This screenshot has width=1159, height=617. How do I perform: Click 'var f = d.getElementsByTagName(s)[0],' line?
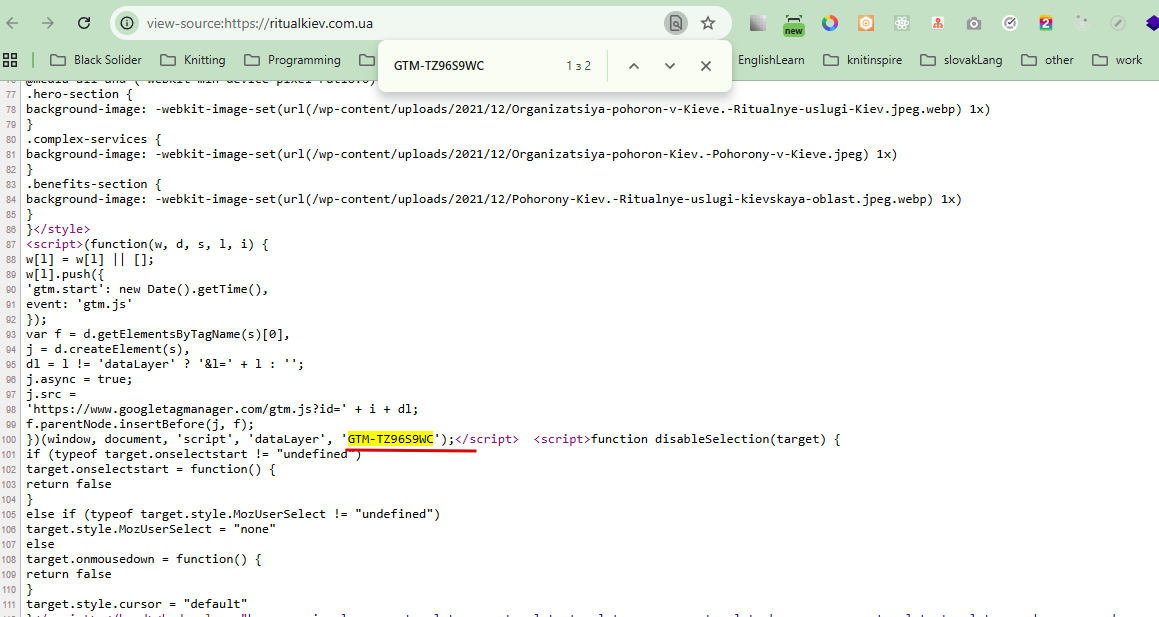tap(157, 334)
